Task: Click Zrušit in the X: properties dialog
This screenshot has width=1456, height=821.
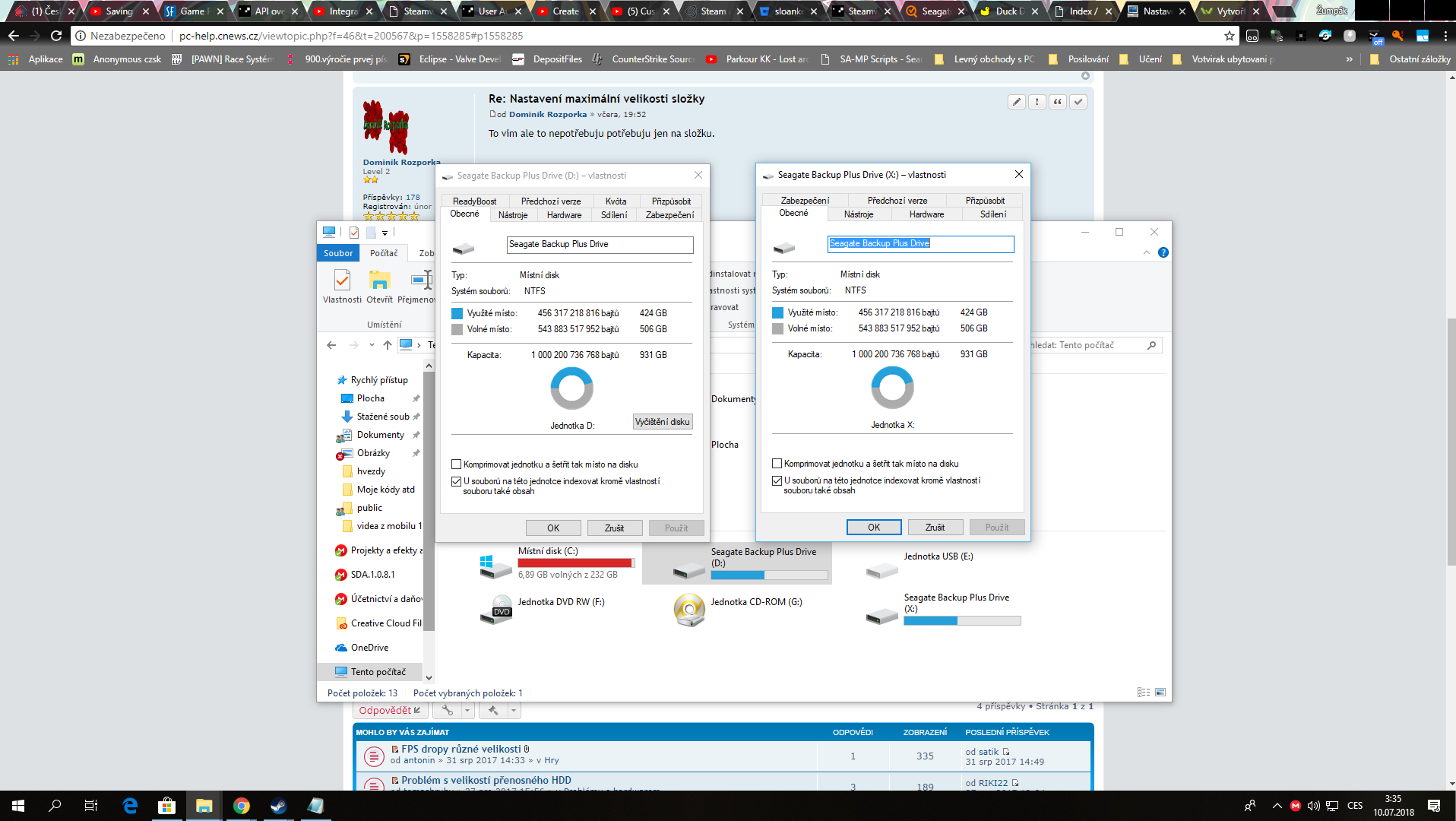Action: pos(935,528)
